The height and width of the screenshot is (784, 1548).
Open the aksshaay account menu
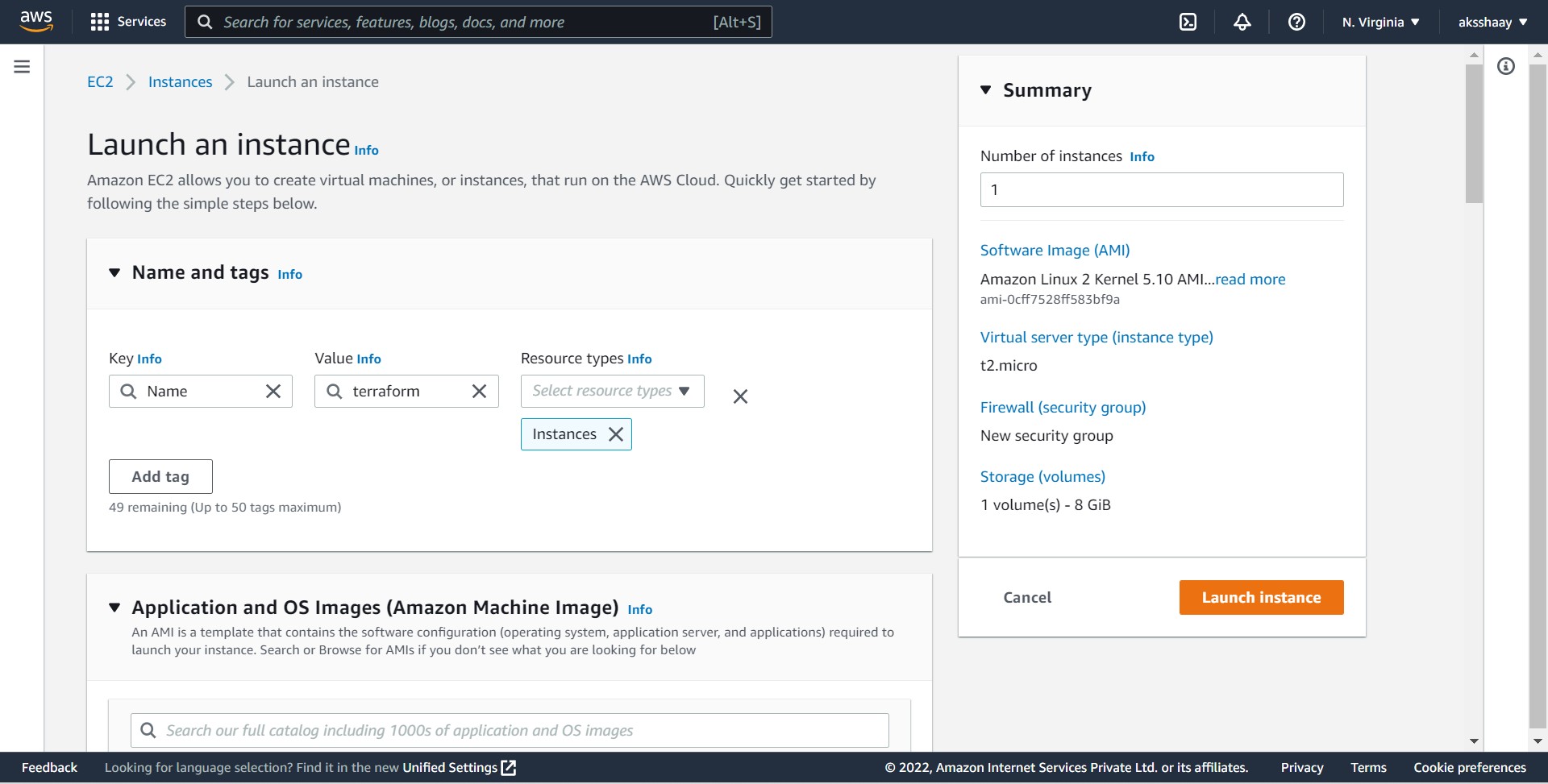1492,22
